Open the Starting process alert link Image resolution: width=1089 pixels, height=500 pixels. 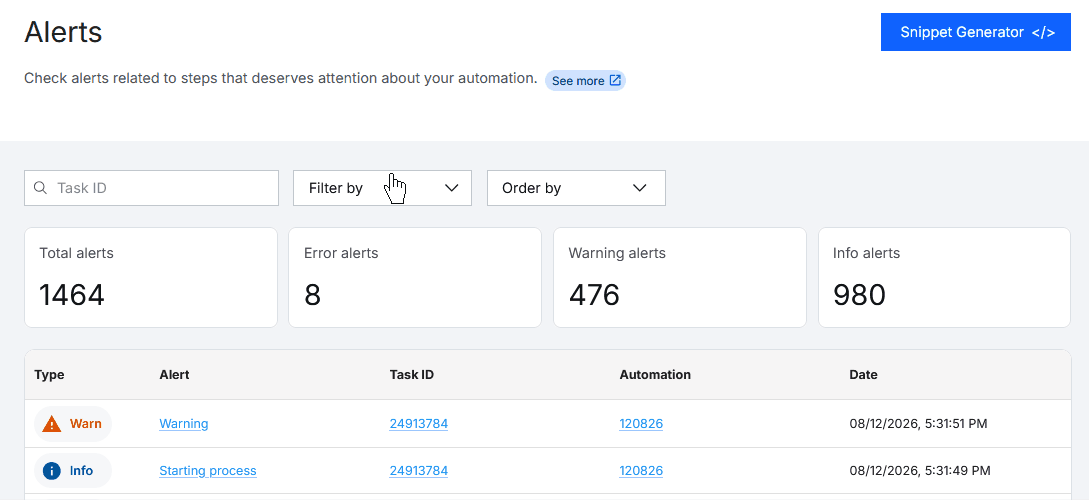pyautogui.click(x=208, y=471)
